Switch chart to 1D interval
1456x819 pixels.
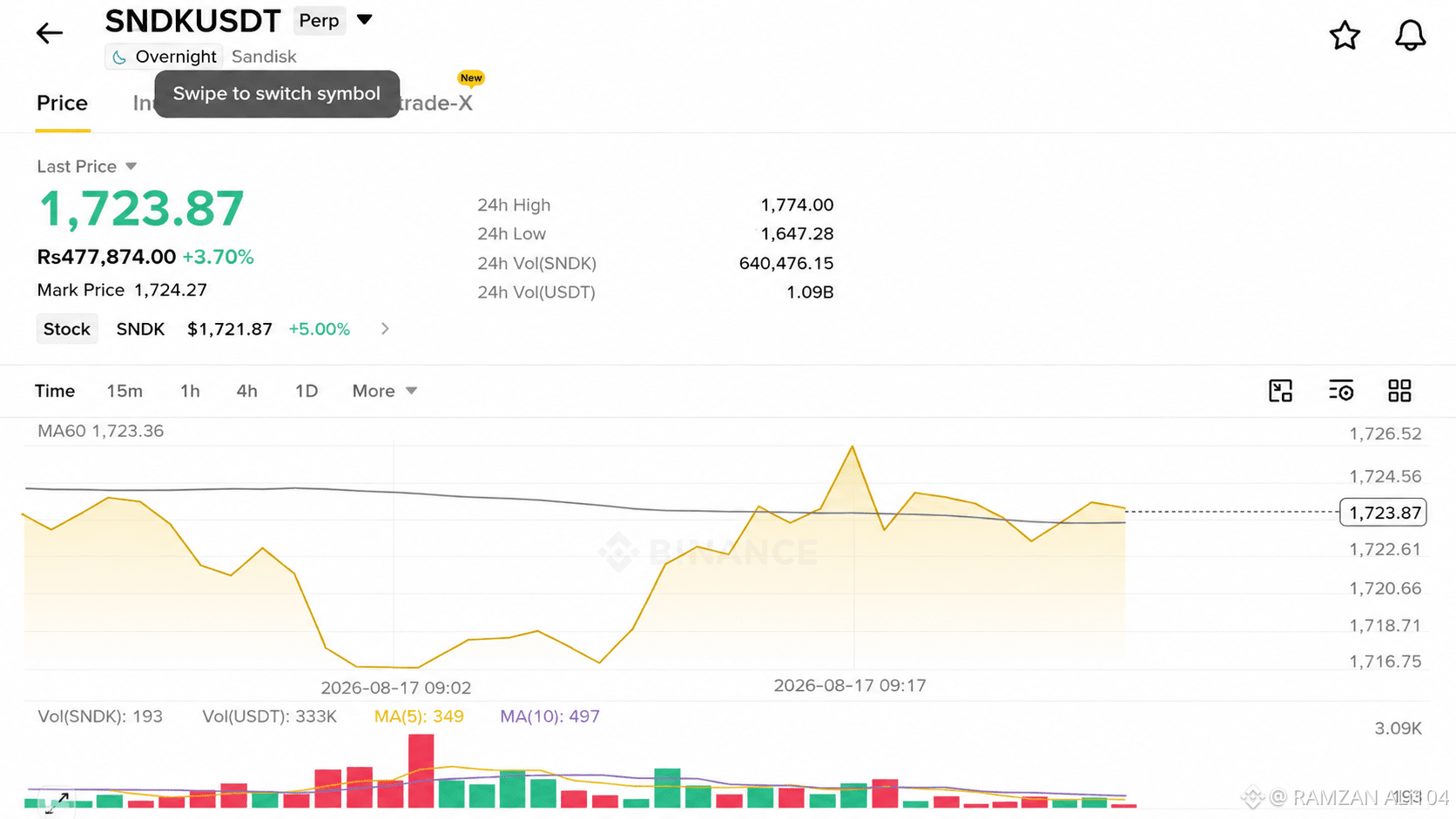(x=307, y=391)
